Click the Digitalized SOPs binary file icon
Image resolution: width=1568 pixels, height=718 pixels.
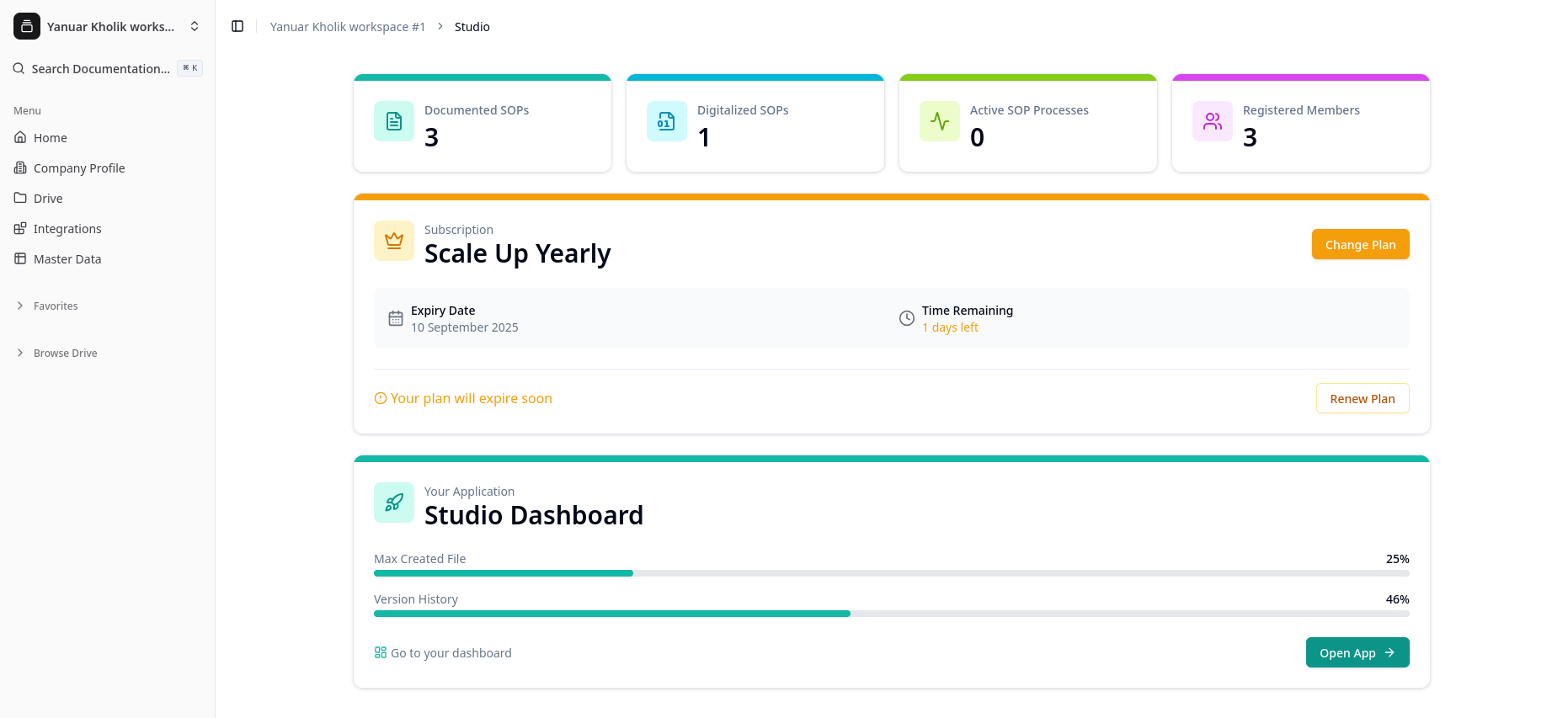(x=666, y=121)
